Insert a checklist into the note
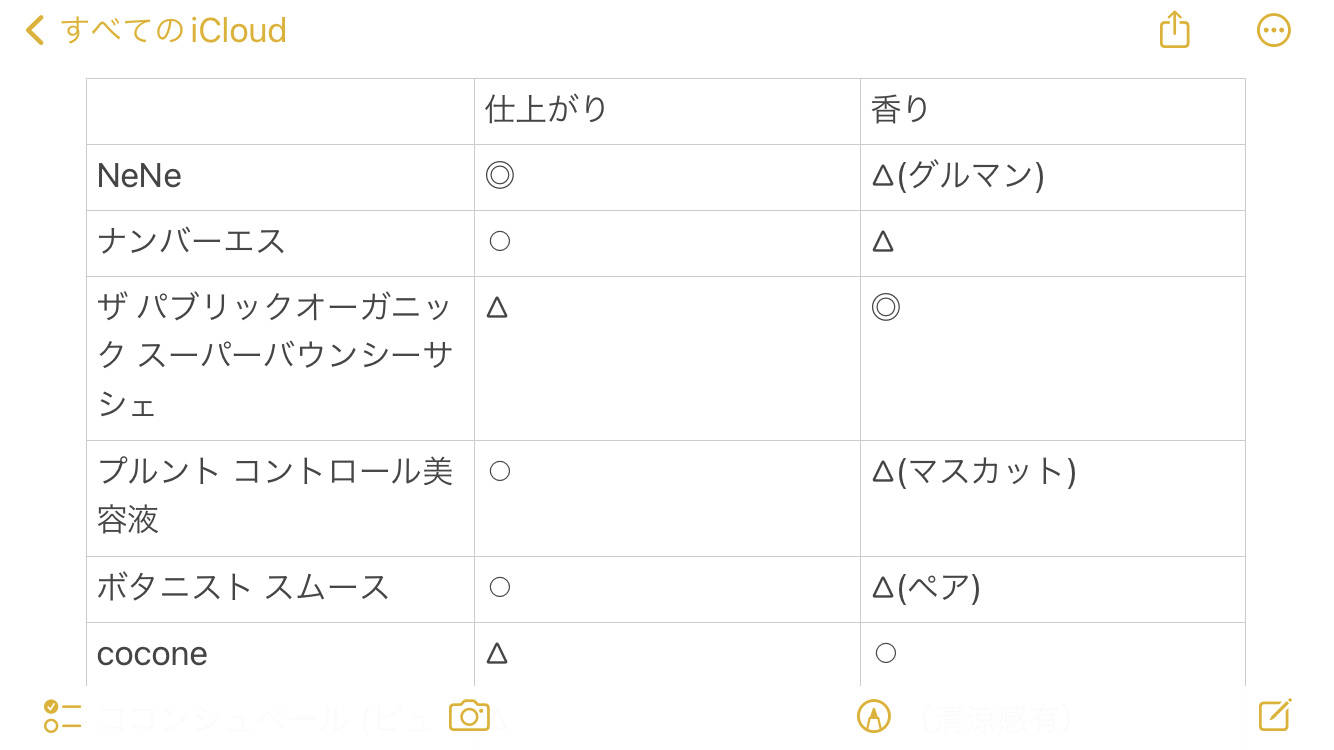This screenshot has width=1334, height=750. pos(62,716)
